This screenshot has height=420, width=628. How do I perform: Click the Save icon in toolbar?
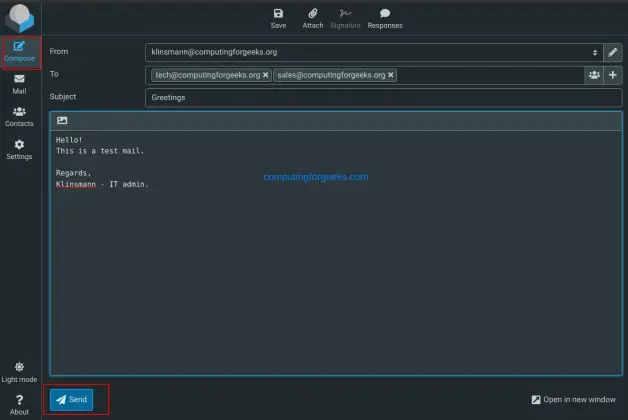[278, 17]
